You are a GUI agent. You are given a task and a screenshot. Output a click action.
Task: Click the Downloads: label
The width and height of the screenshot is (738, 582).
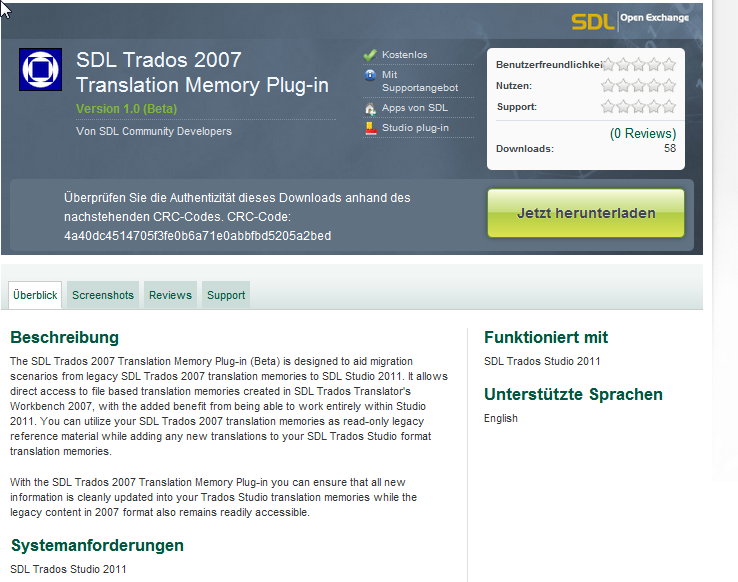pyautogui.click(x=525, y=149)
